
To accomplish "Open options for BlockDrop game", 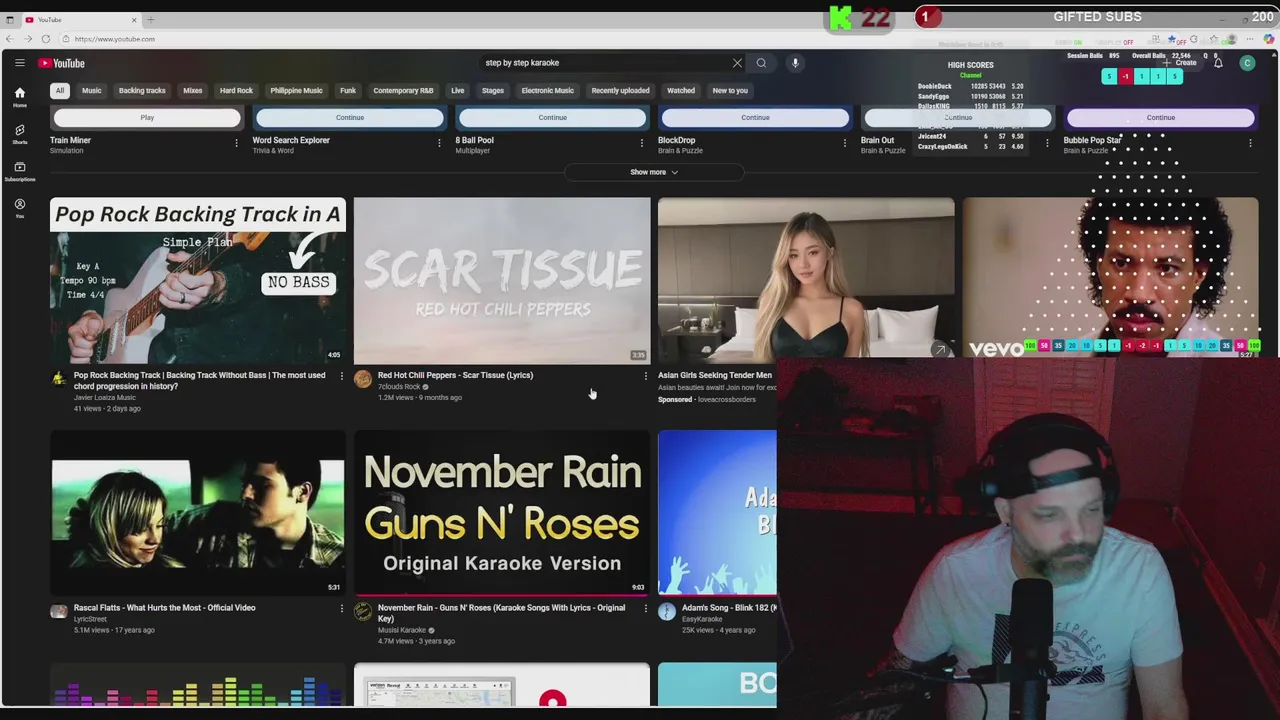I will point(845,143).
